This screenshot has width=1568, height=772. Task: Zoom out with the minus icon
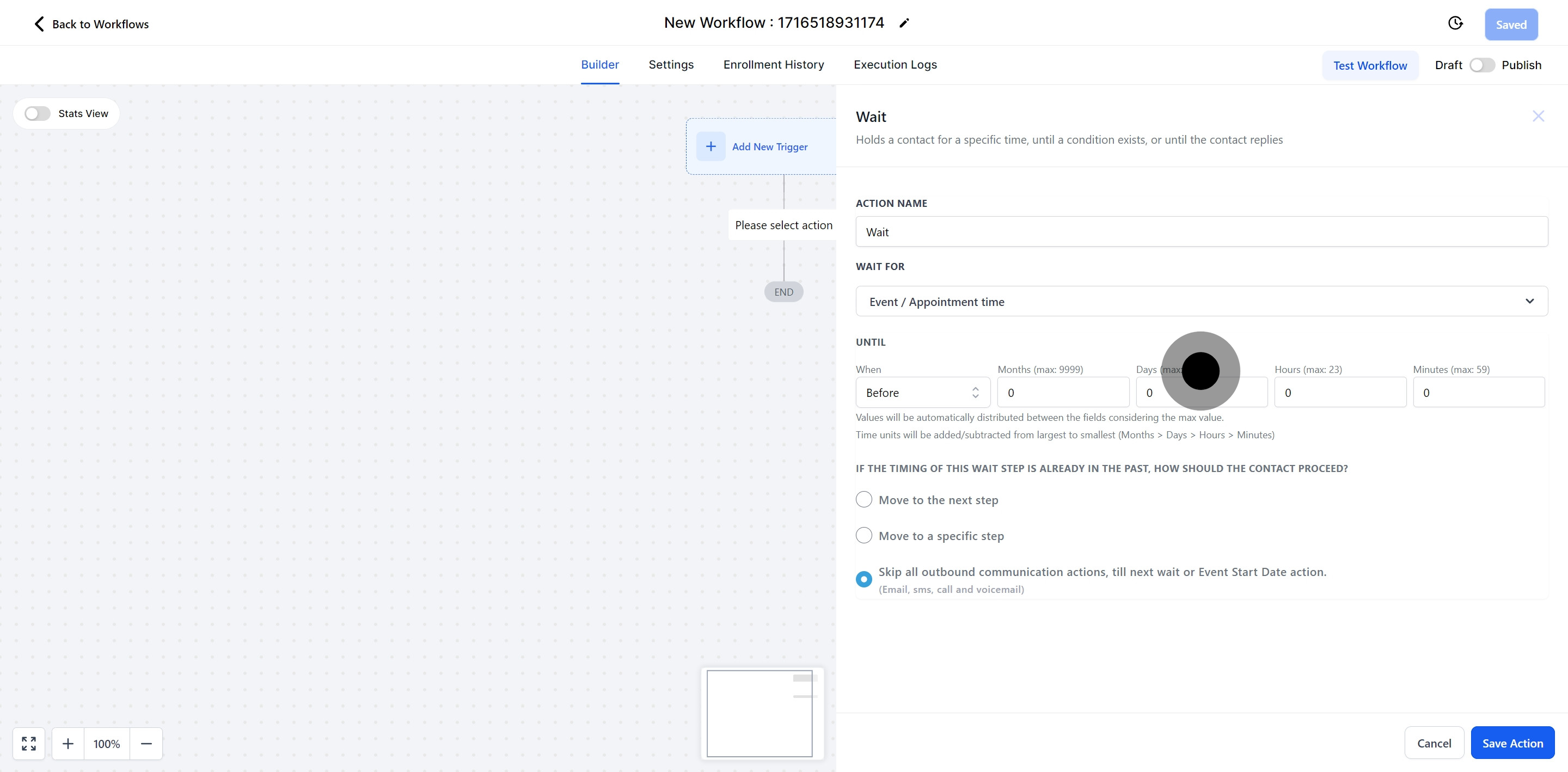coord(146,743)
